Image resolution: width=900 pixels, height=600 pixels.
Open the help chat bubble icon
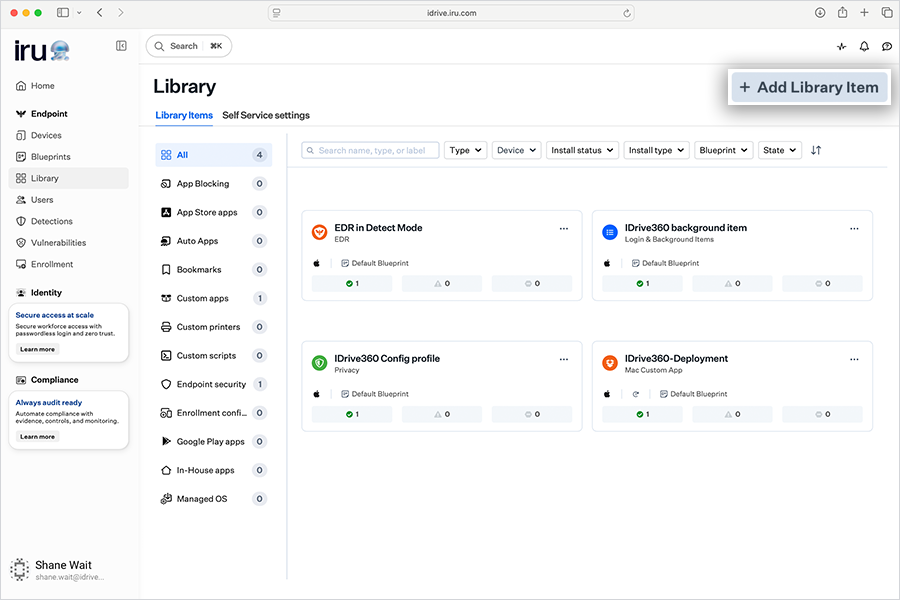(x=887, y=47)
